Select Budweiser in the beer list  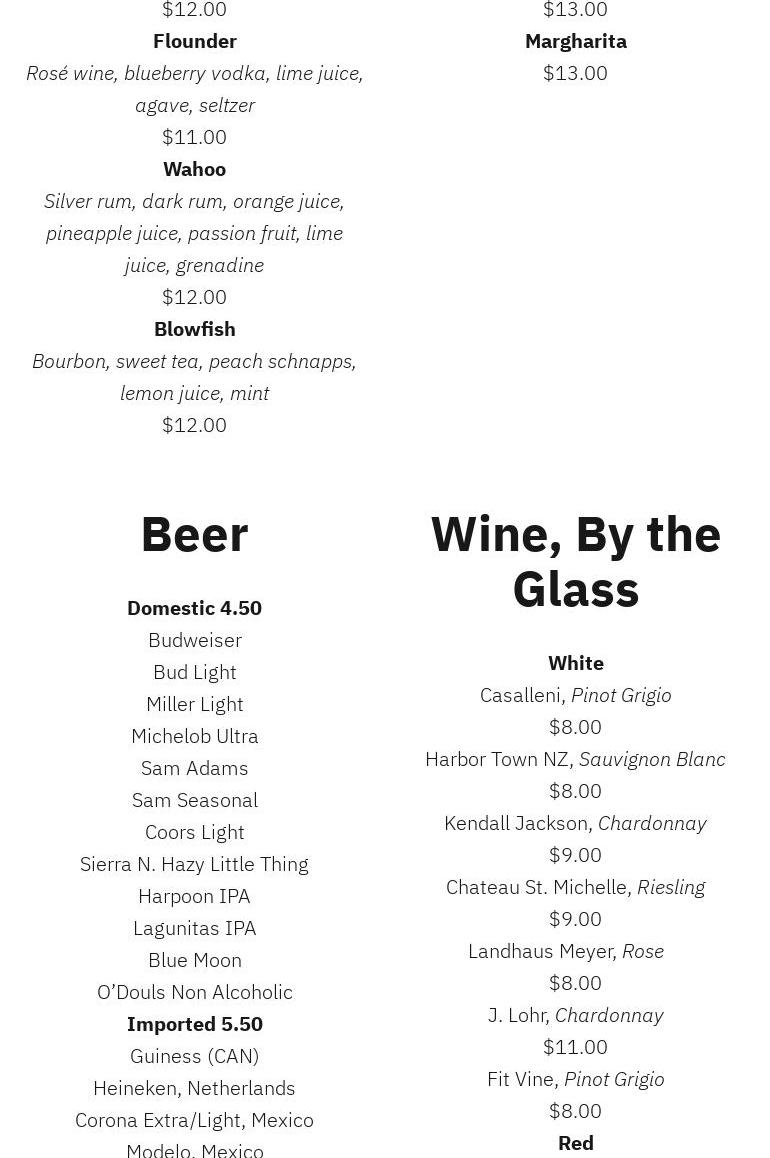point(195,640)
